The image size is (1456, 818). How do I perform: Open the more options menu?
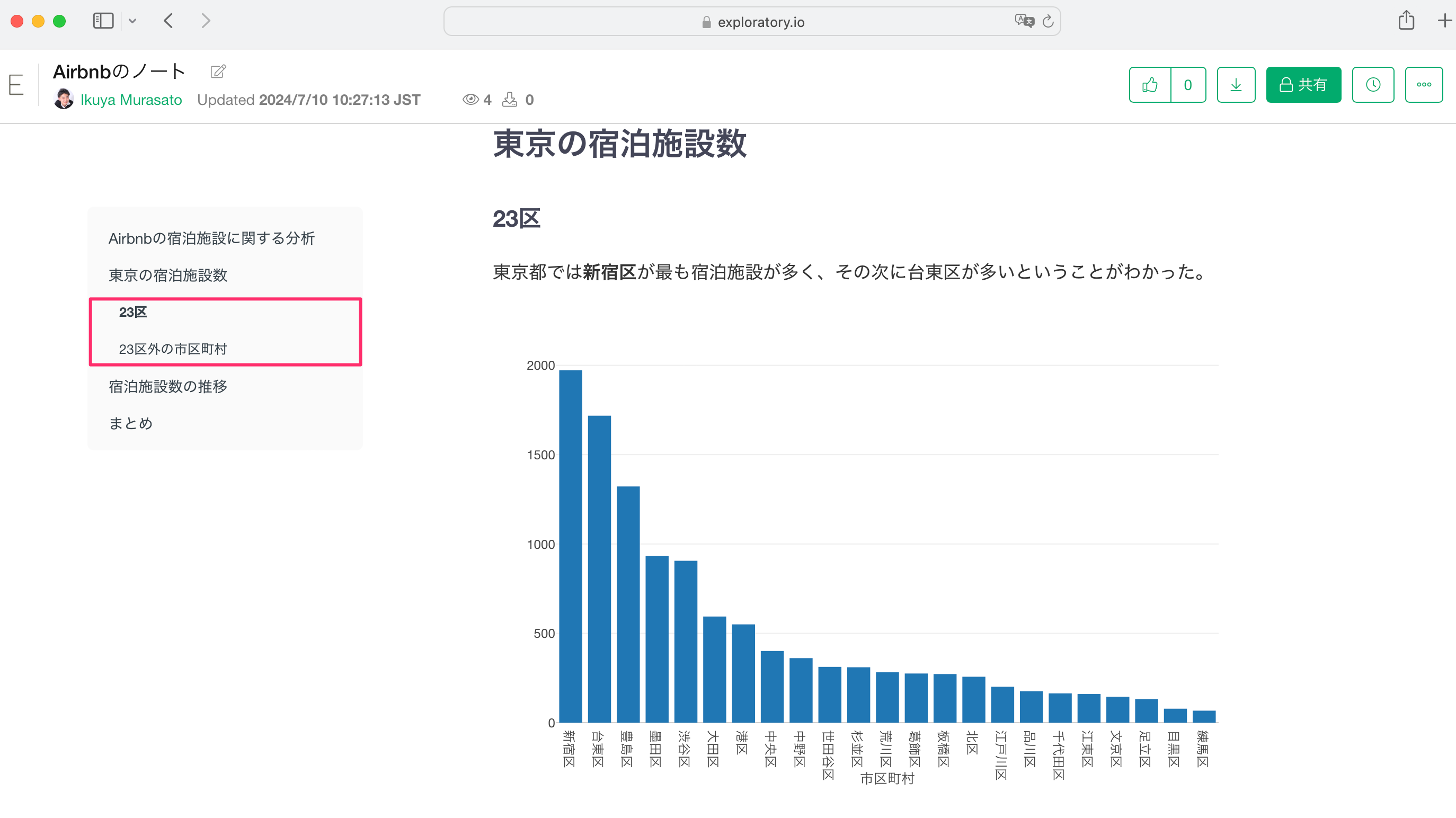point(1424,85)
